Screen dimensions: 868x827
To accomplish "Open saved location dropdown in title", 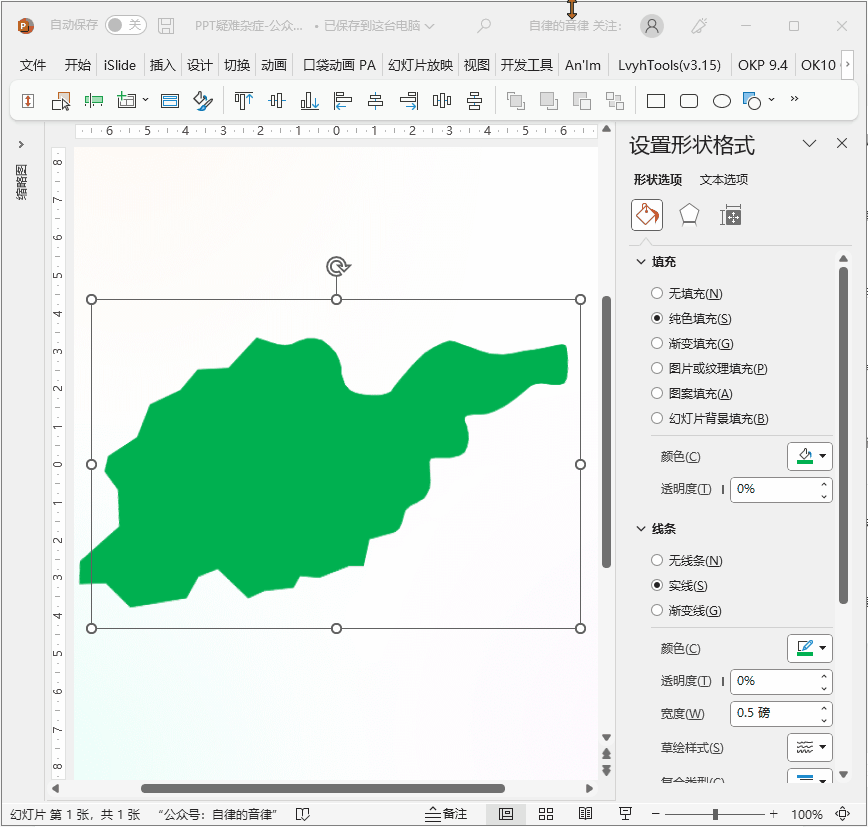I will point(430,26).
